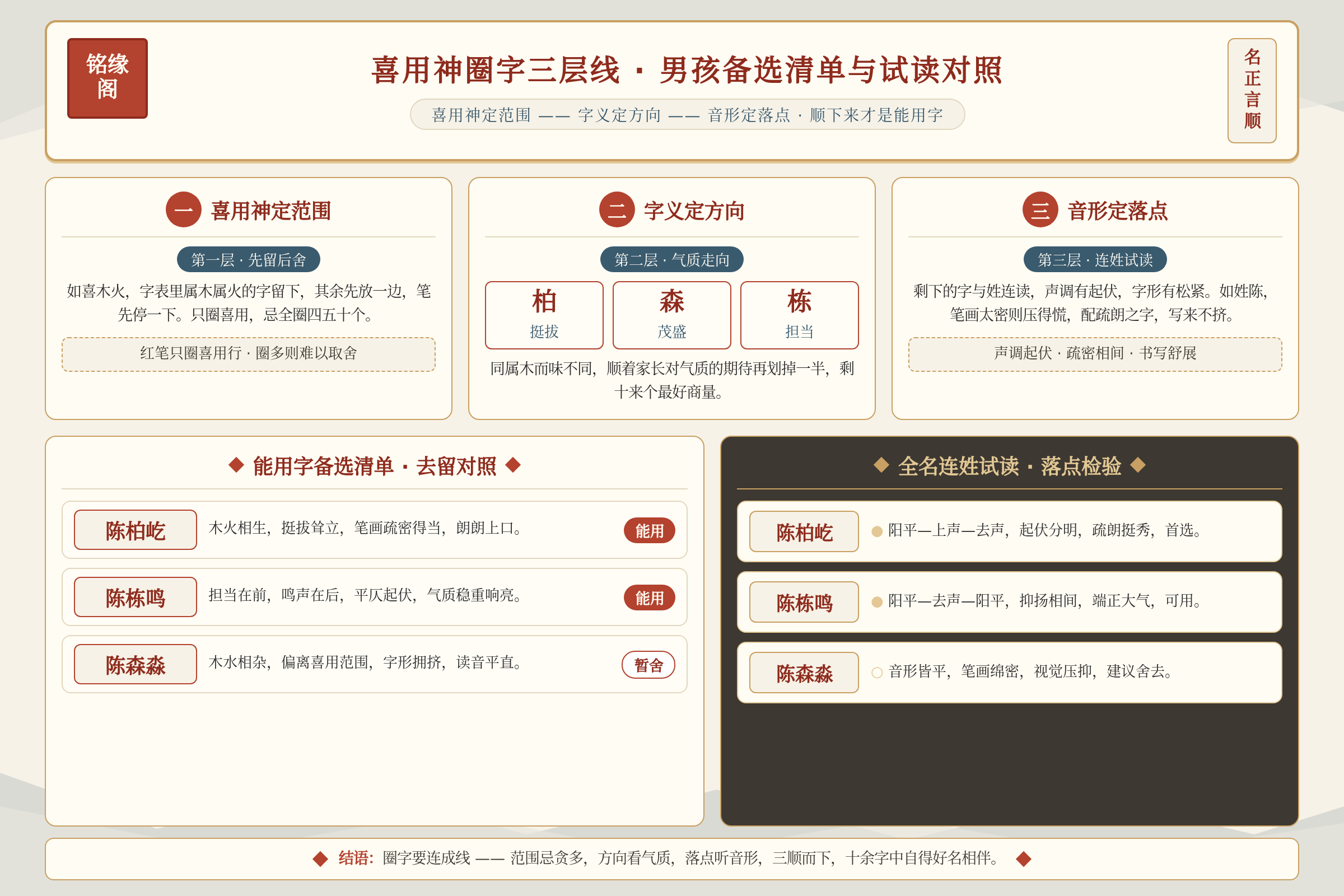Click the diamond before 能用字备选清单

coord(236,465)
